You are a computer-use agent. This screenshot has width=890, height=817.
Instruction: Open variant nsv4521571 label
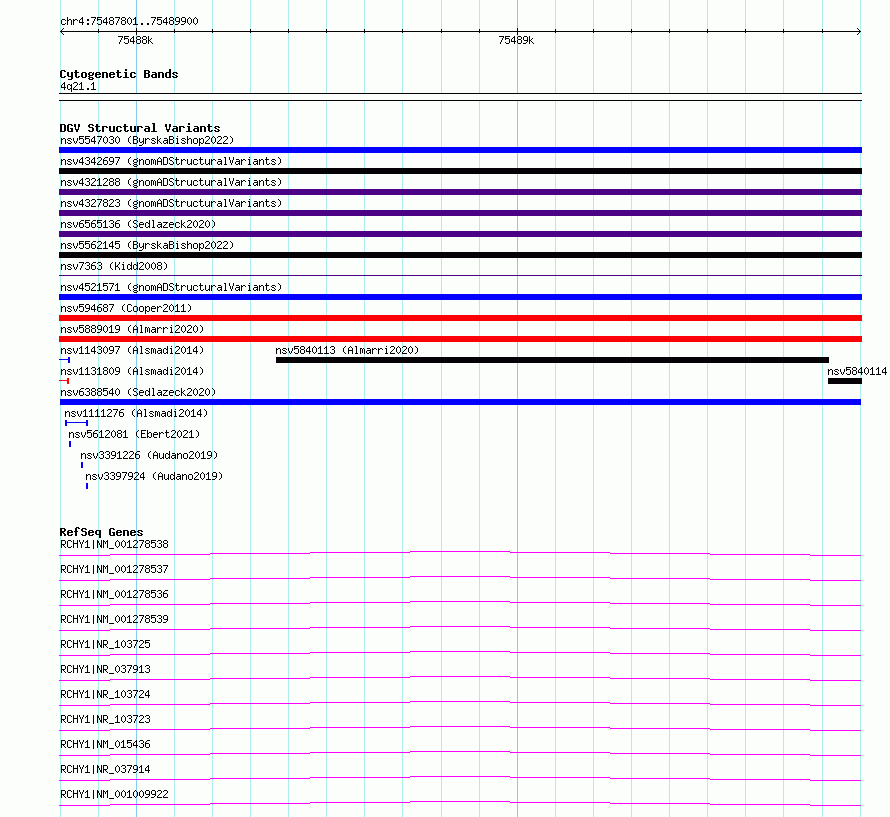(x=171, y=287)
